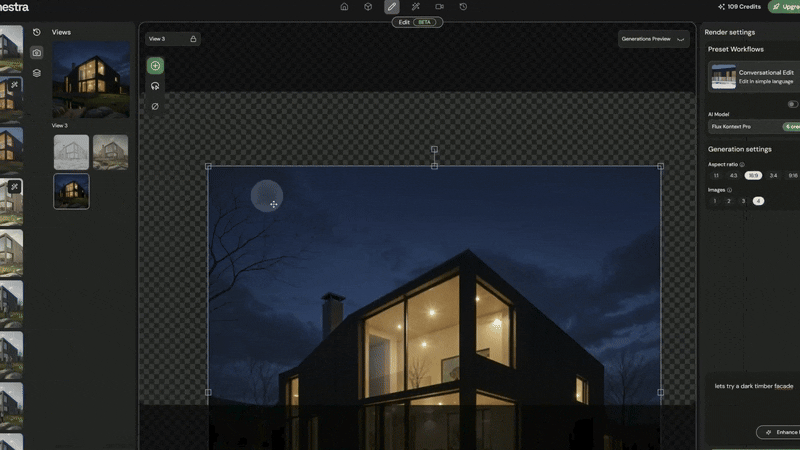Select the night render thumbnail under View 3
Screen dimensions: 800x450
[71, 191]
